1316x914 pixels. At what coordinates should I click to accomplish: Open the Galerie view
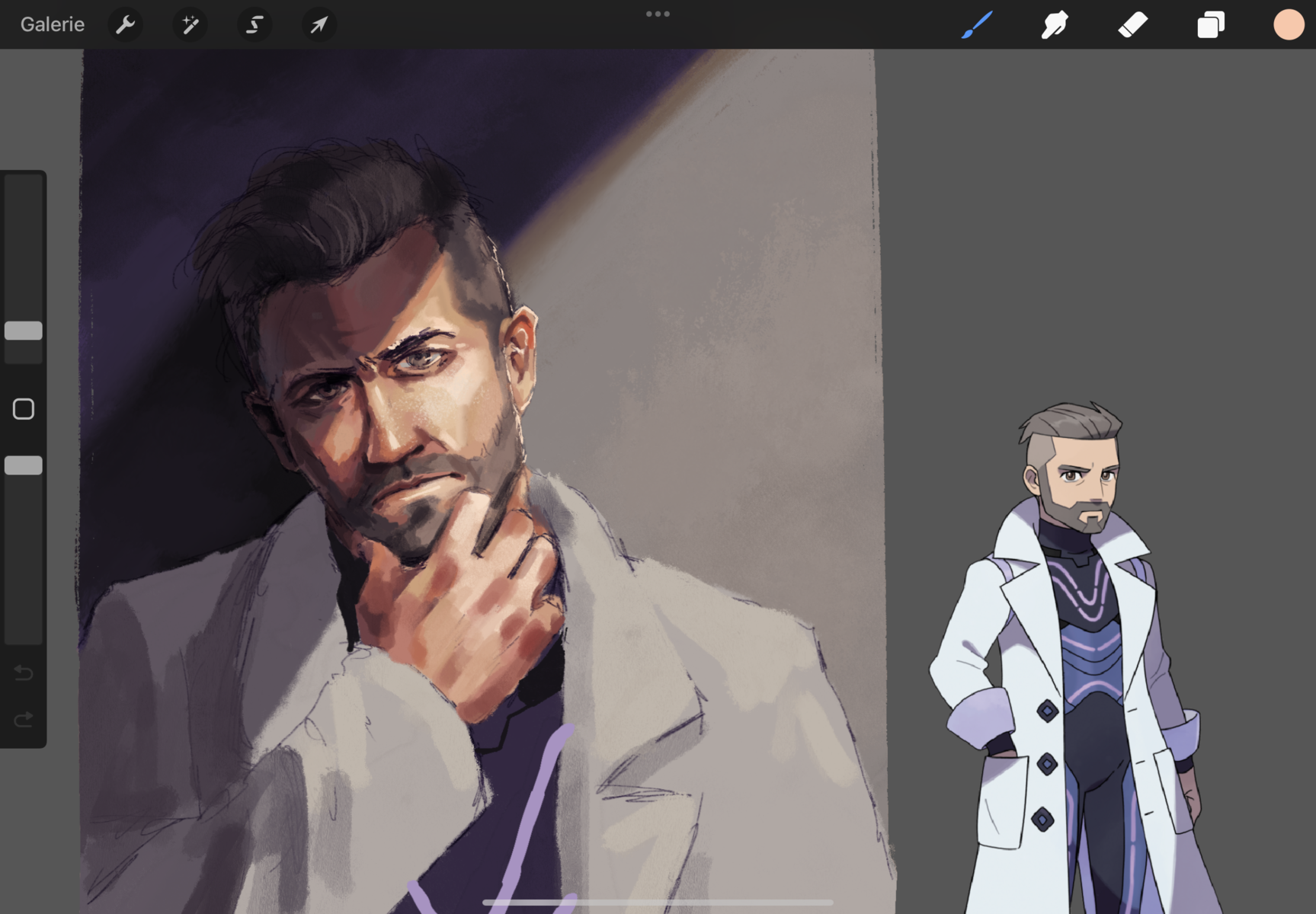pos(52,24)
